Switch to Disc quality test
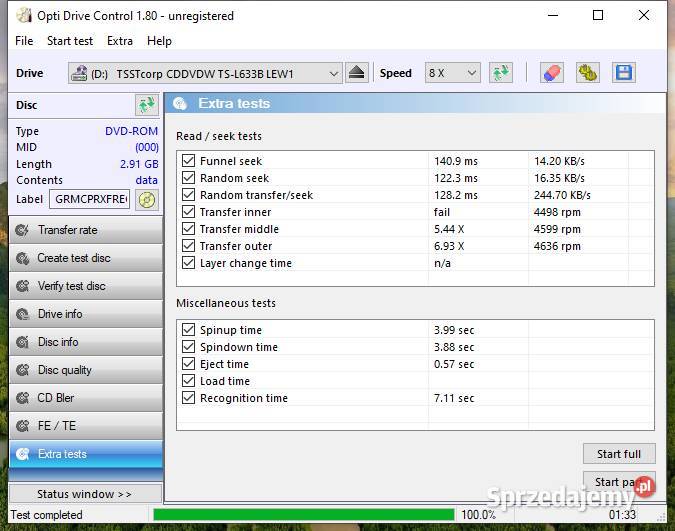The width and height of the screenshot is (675, 531). coord(86,370)
